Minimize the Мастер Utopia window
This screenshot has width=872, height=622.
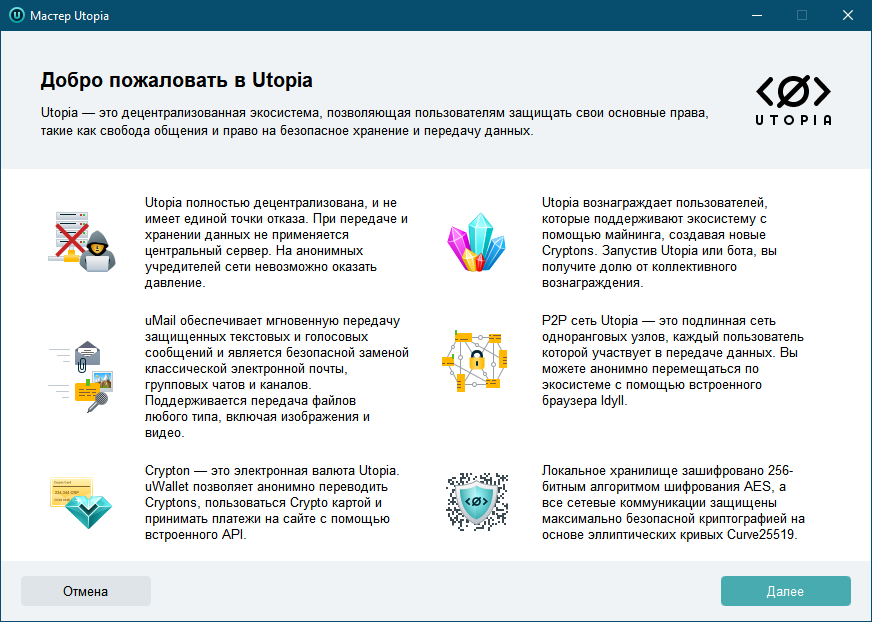point(757,15)
